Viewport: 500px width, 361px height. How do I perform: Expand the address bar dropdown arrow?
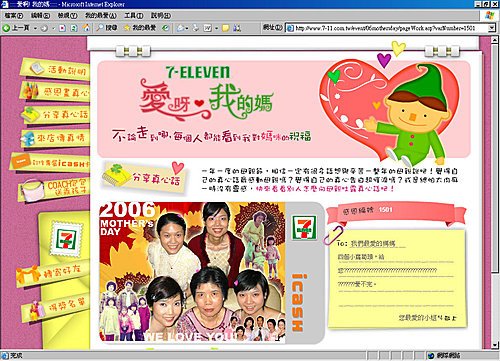pyautogui.click(x=492, y=28)
